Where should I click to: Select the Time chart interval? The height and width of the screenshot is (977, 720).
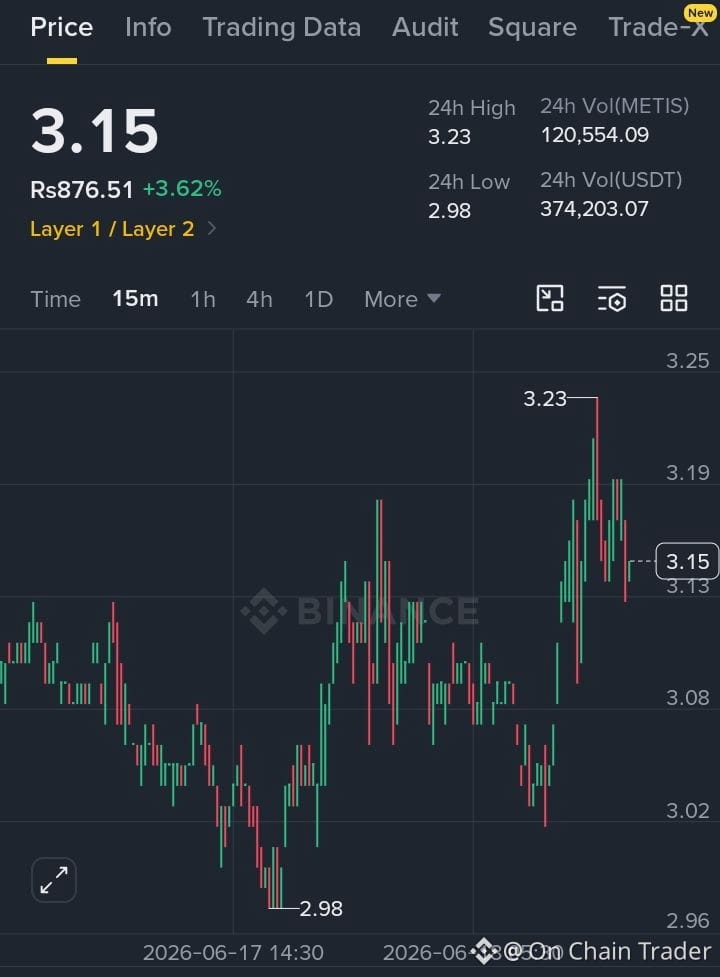[x=55, y=299]
